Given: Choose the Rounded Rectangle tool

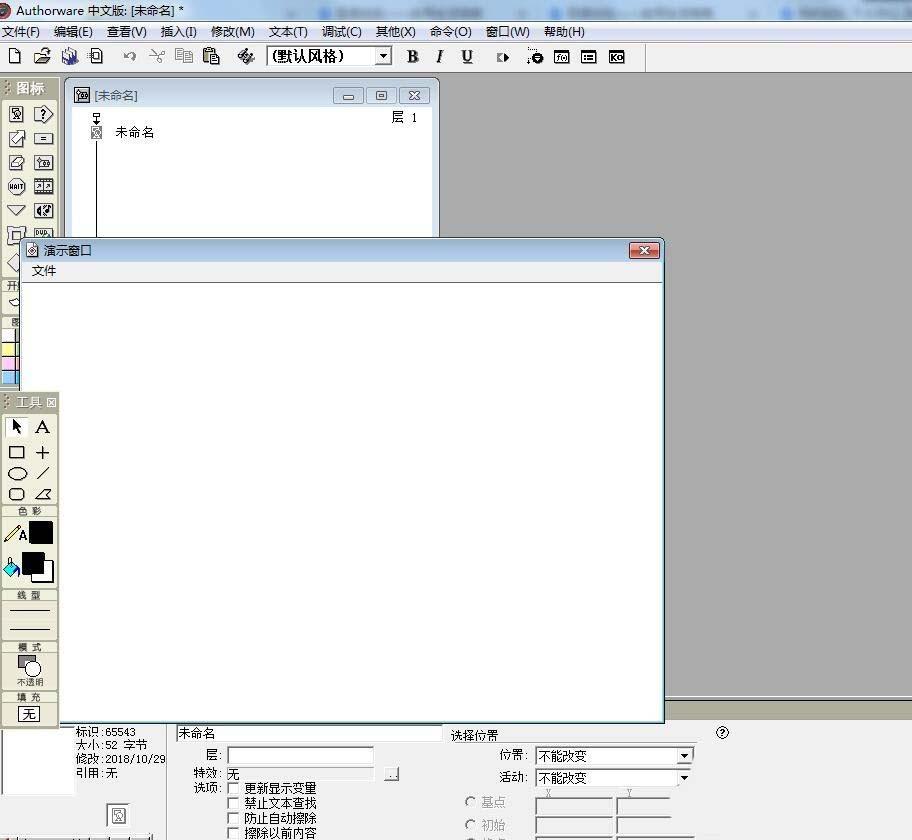Looking at the screenshot, I should (x=17, y=494).
